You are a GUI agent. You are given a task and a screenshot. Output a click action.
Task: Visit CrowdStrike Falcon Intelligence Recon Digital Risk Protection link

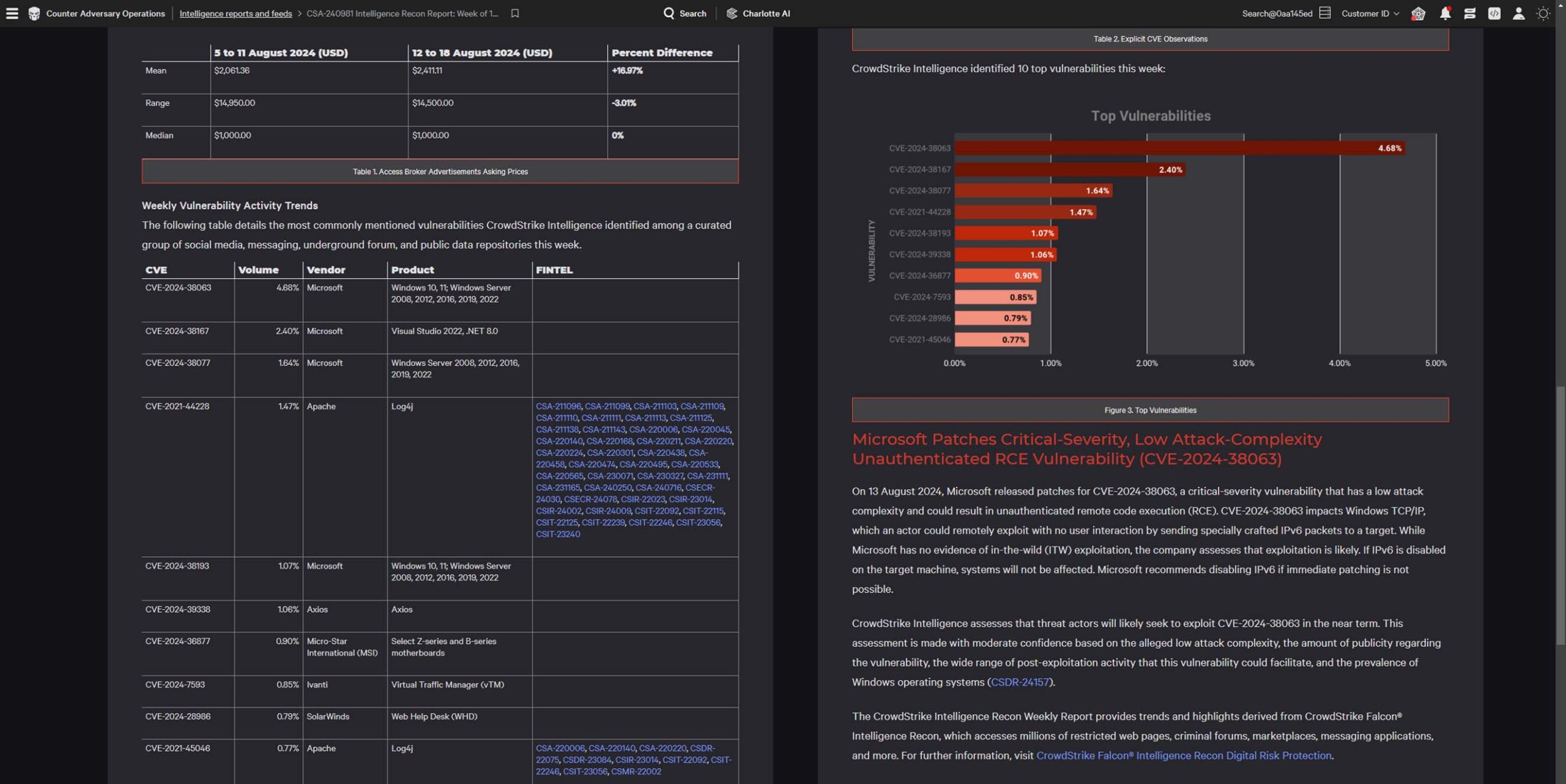[x=1183, y=755]
